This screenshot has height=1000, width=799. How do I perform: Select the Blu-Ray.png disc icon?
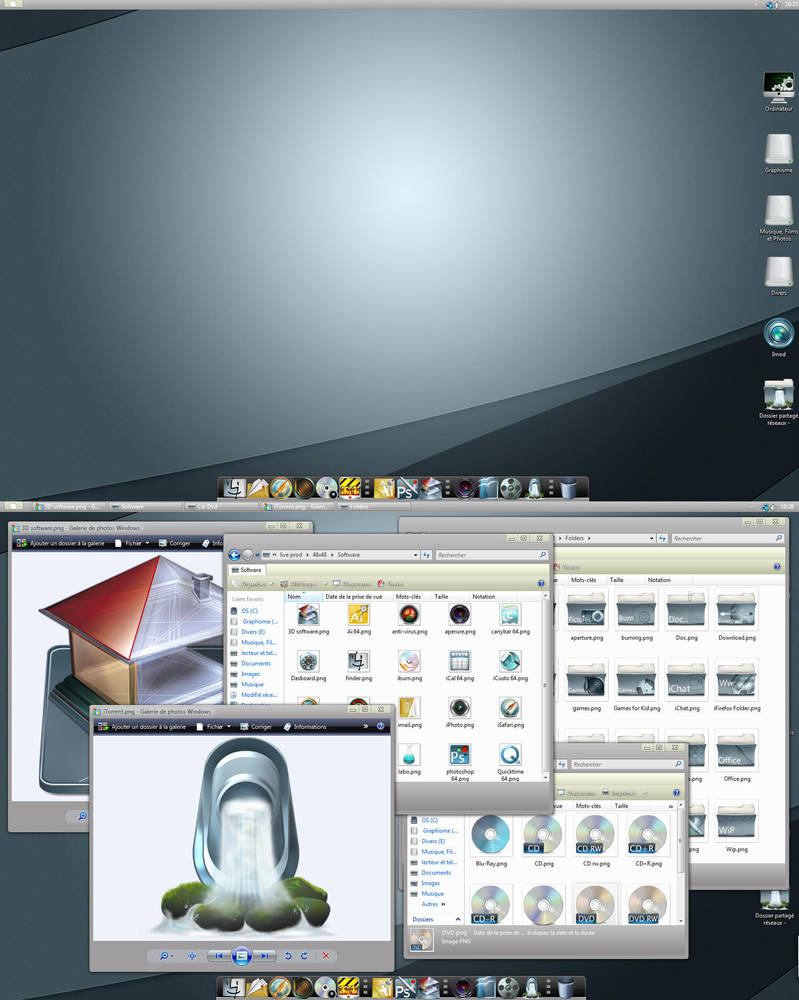coord(490,835)
